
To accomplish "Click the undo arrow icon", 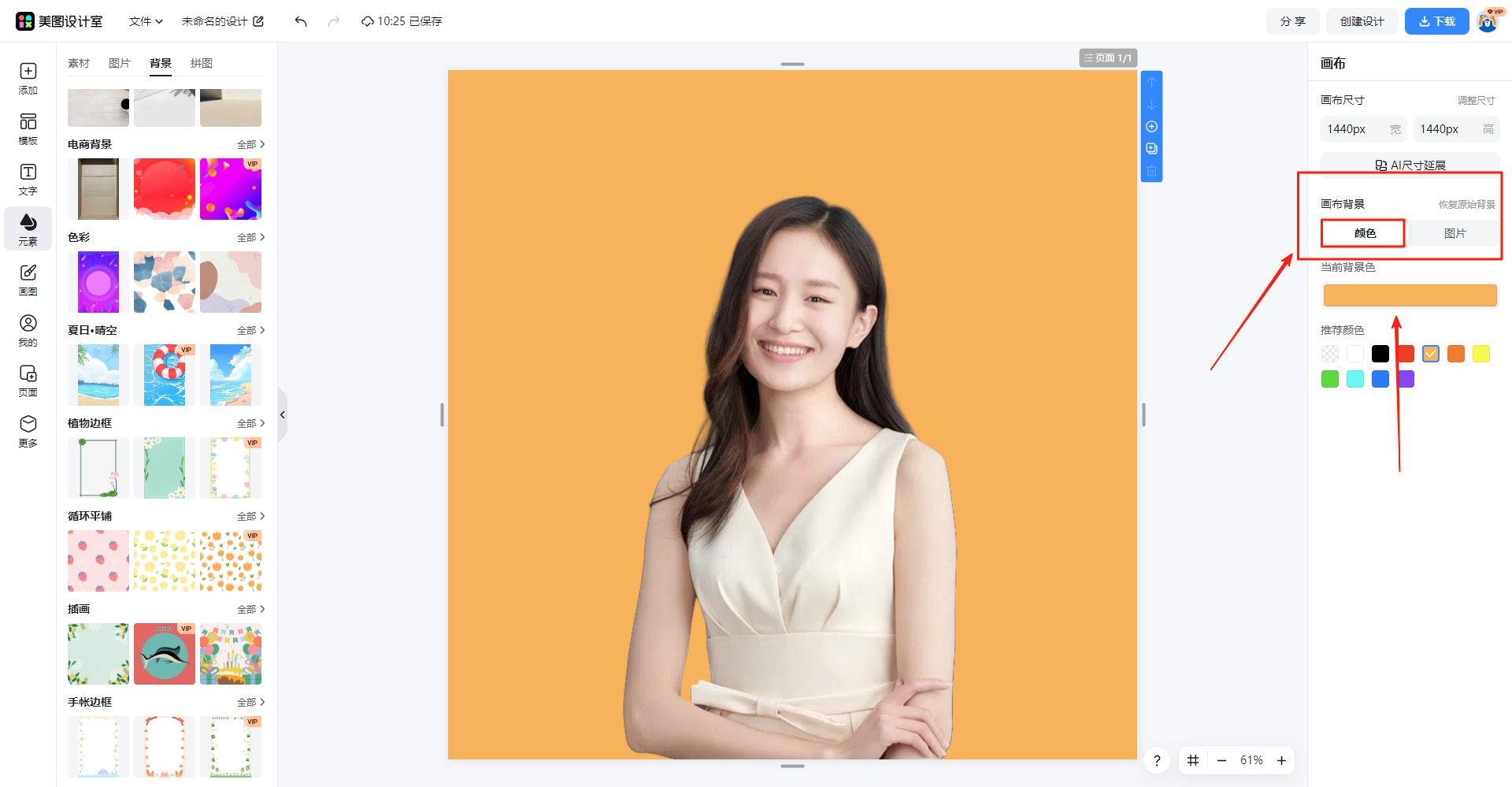I will (x=301, y=21).
